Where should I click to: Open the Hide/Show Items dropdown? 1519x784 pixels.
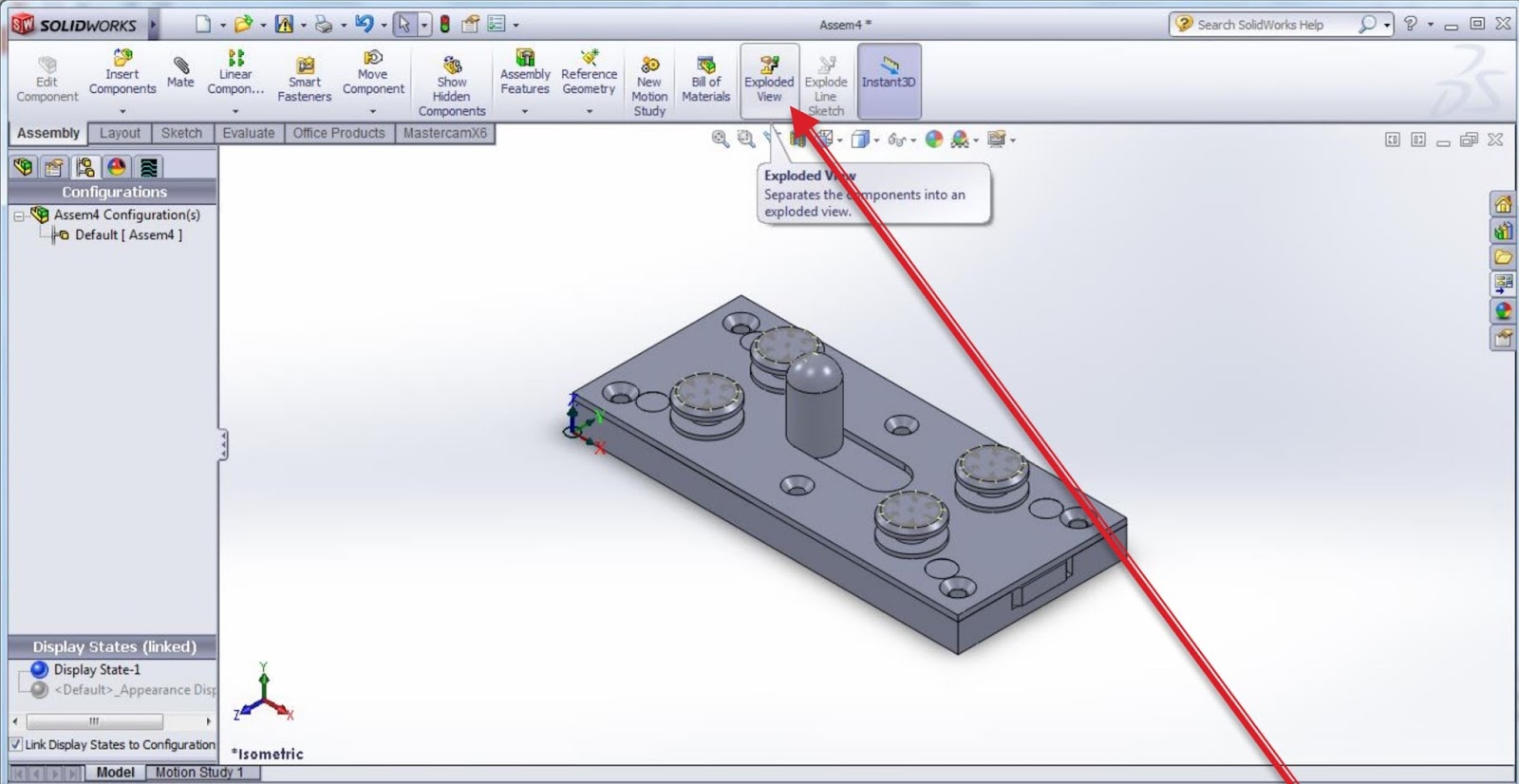click(913, 140)
